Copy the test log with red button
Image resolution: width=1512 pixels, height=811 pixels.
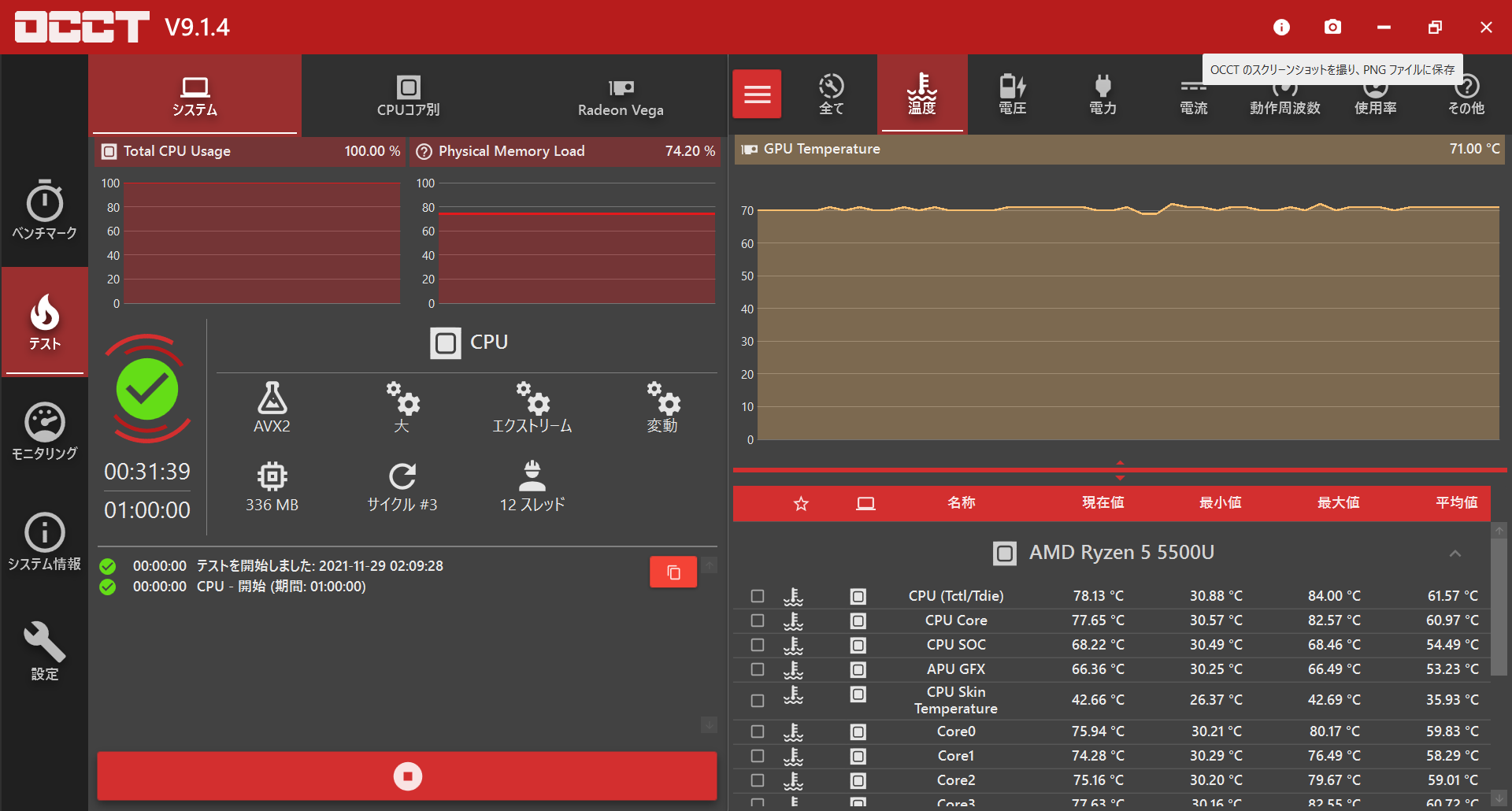673,572
